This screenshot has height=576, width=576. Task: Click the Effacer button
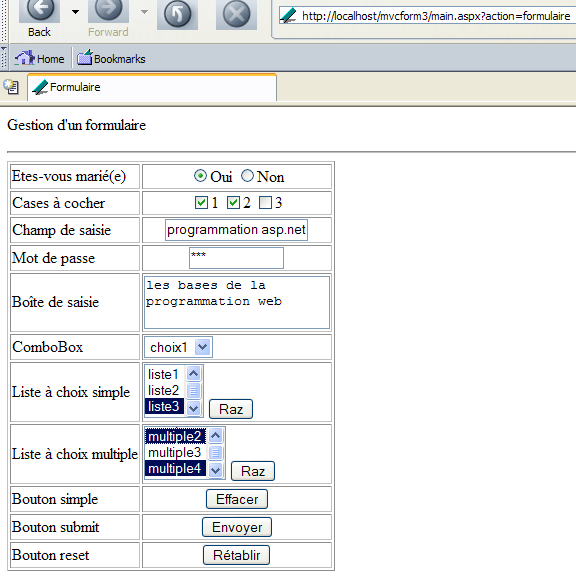coord(237,499)
